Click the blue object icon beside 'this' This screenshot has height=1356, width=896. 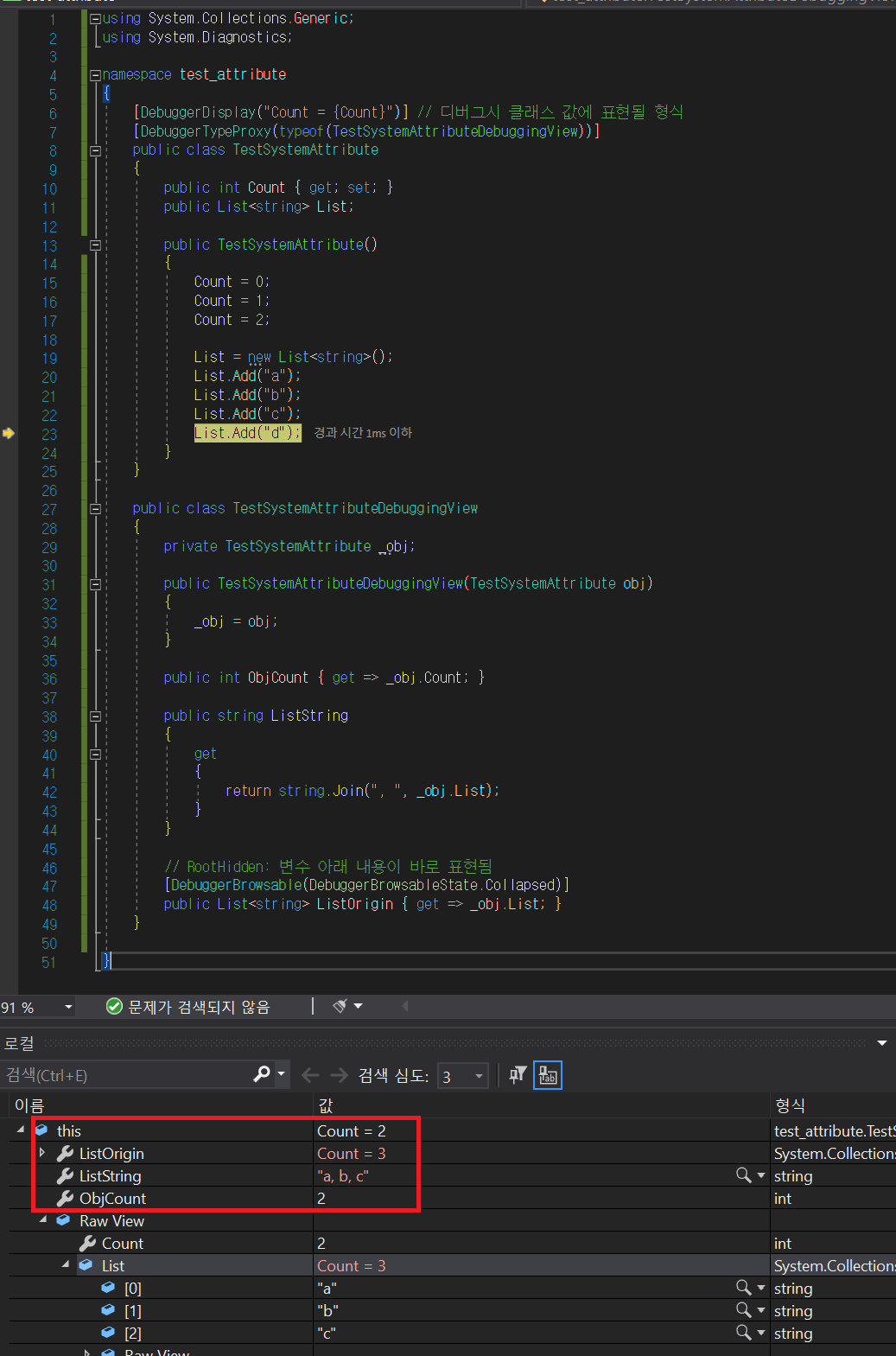click(41, 1130)
